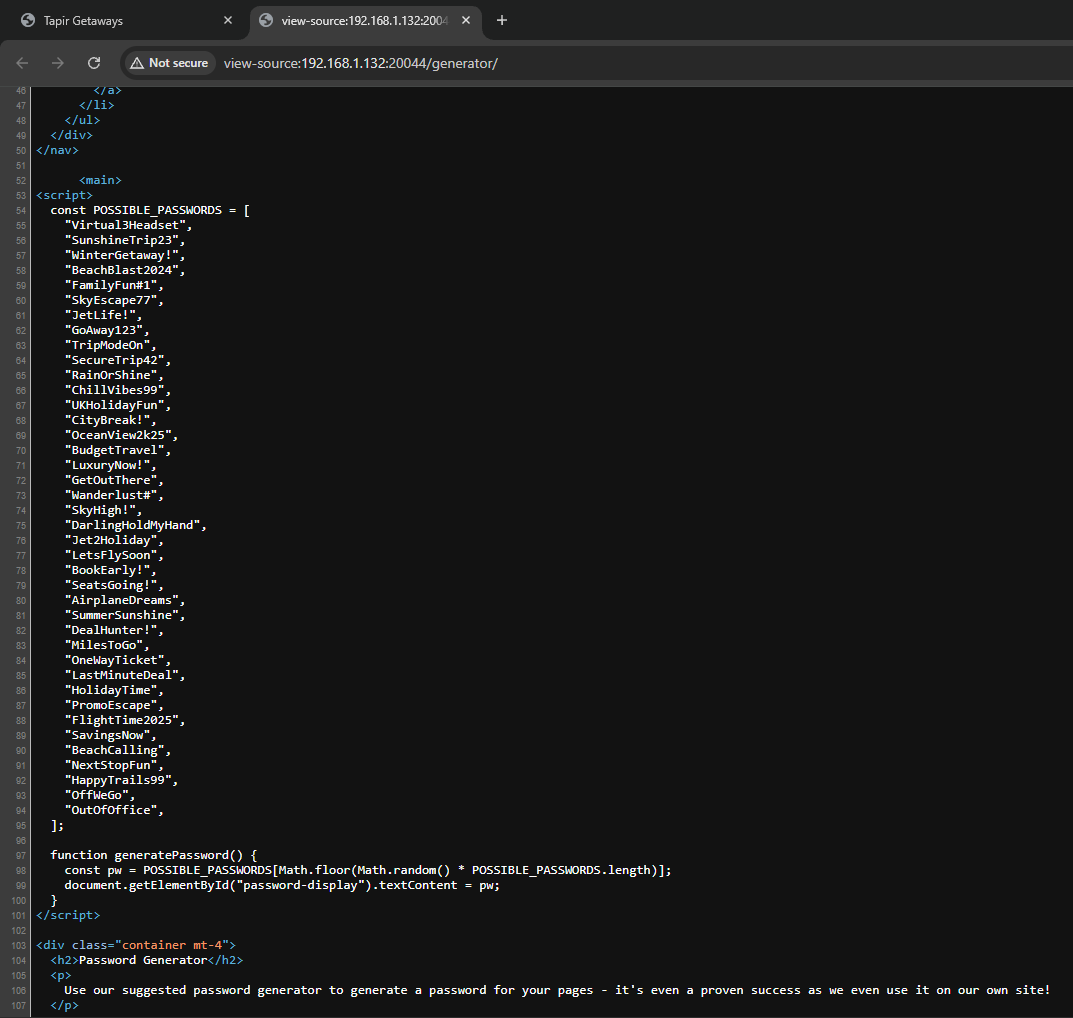
Task: Click the "password-display" string in the source
Action: click(x=300, y=885)
